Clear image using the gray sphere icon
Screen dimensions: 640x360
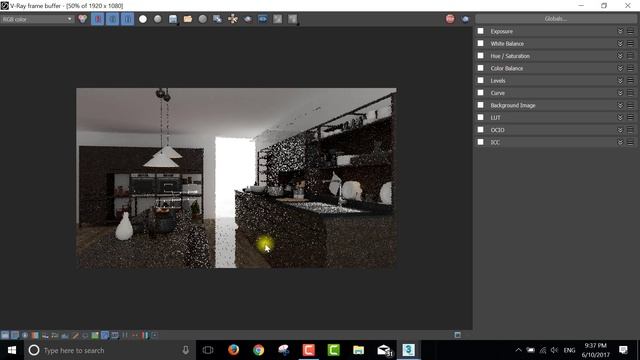click(x=202, y=19)
